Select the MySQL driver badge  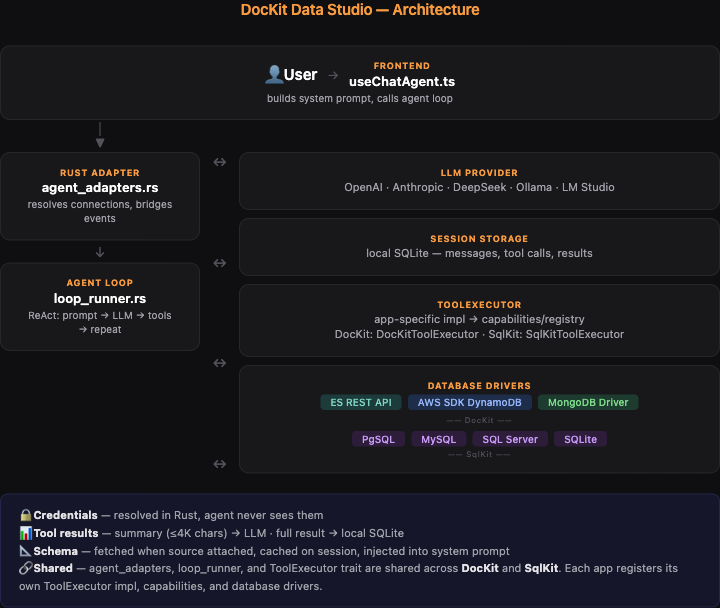pyautogui.click(x=439, y=439)
